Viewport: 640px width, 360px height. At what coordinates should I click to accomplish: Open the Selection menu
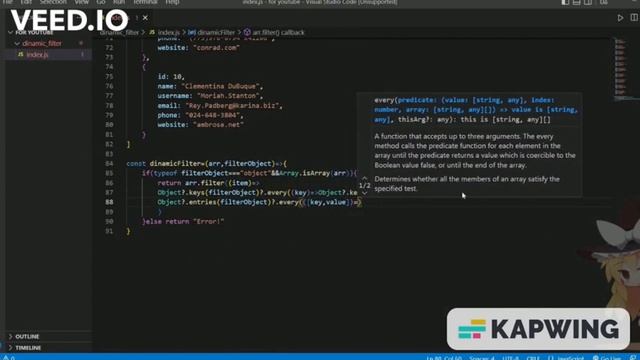[x=53, y=2]
